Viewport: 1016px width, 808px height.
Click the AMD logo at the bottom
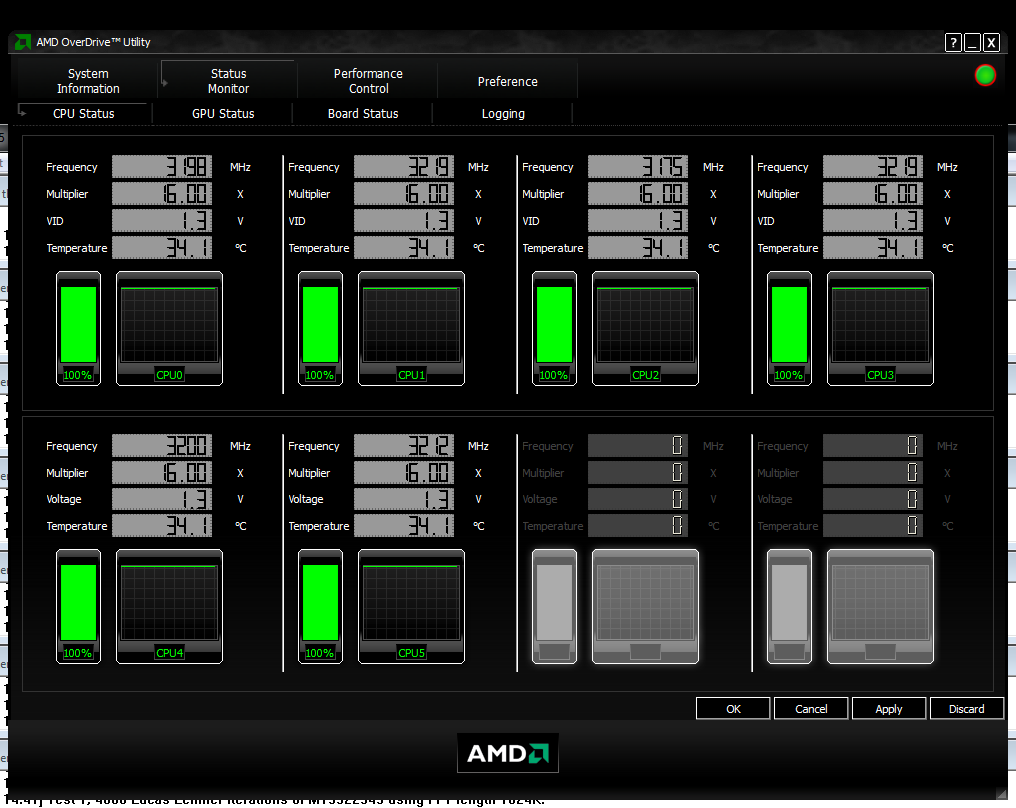[507, 753]
